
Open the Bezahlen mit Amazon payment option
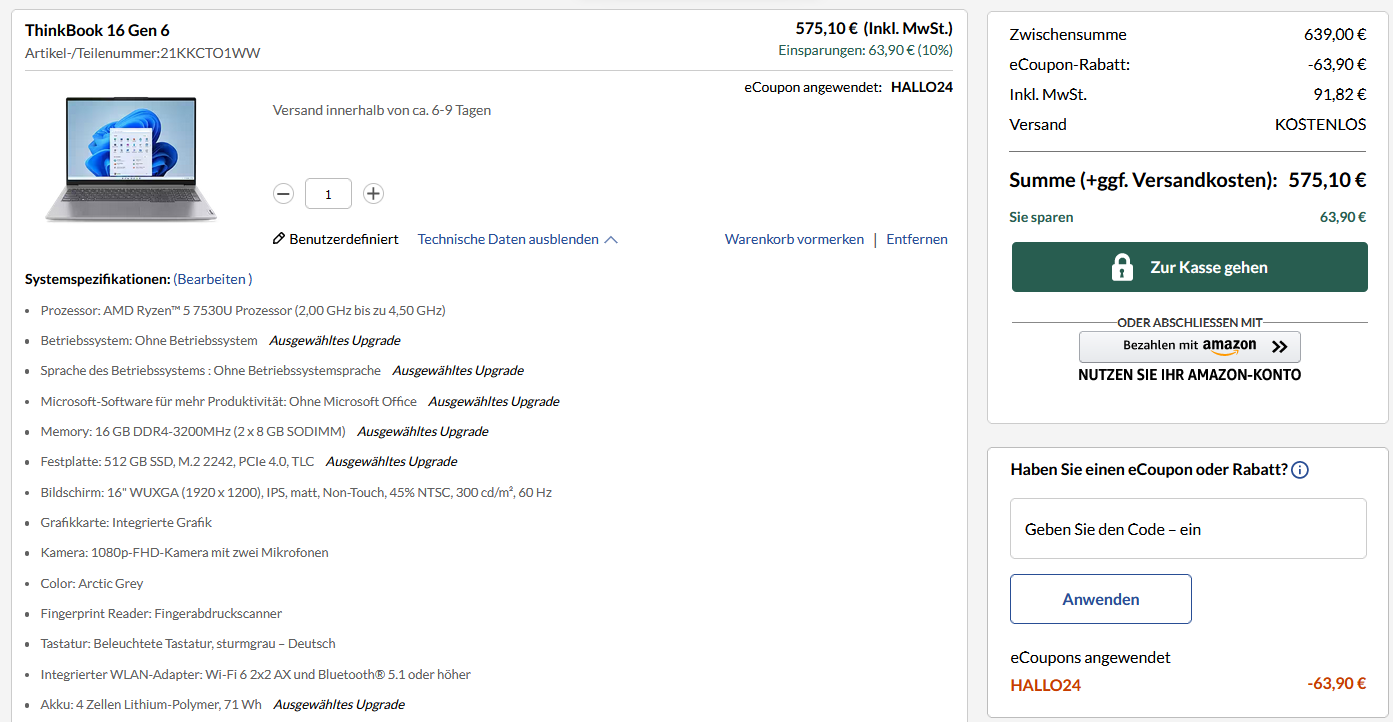1189,347
